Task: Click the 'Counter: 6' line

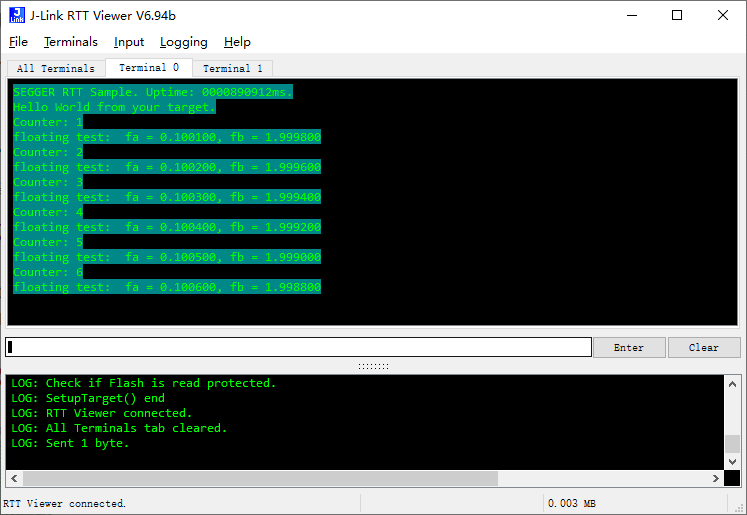Action: click(48, 272)
